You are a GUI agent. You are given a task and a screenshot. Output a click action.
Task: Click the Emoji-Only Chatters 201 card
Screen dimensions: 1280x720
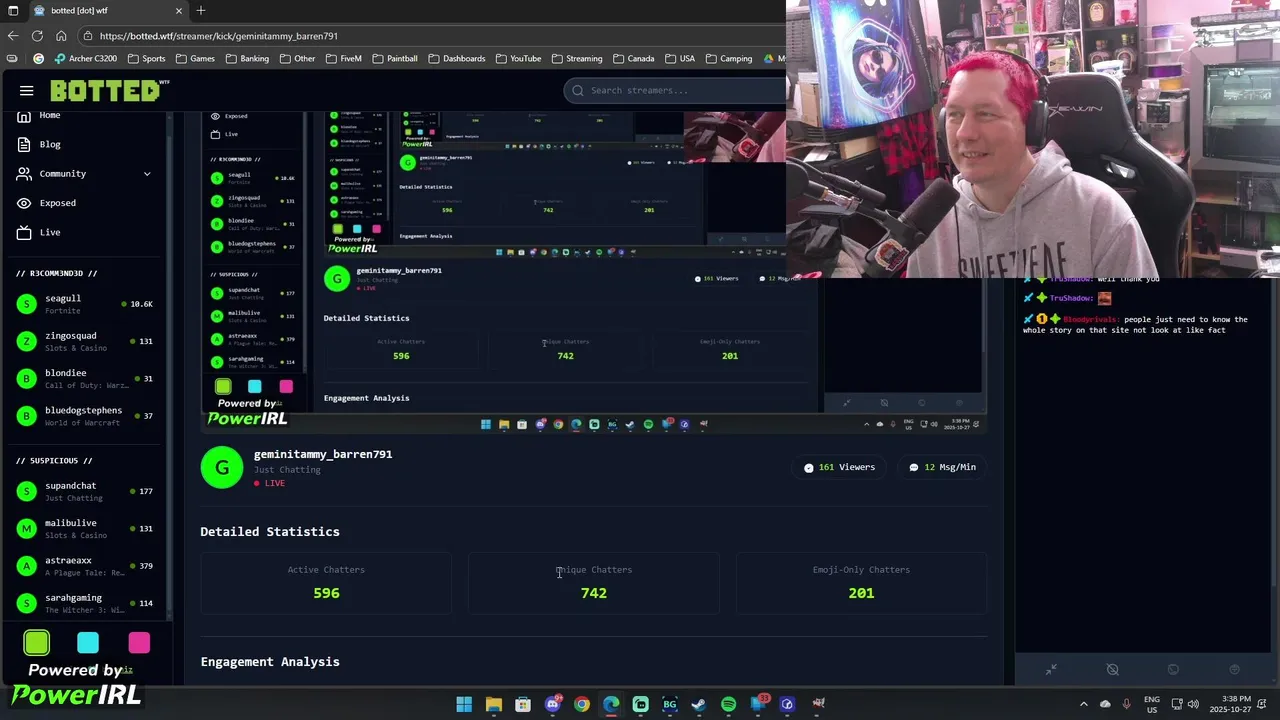pos(861,582)
